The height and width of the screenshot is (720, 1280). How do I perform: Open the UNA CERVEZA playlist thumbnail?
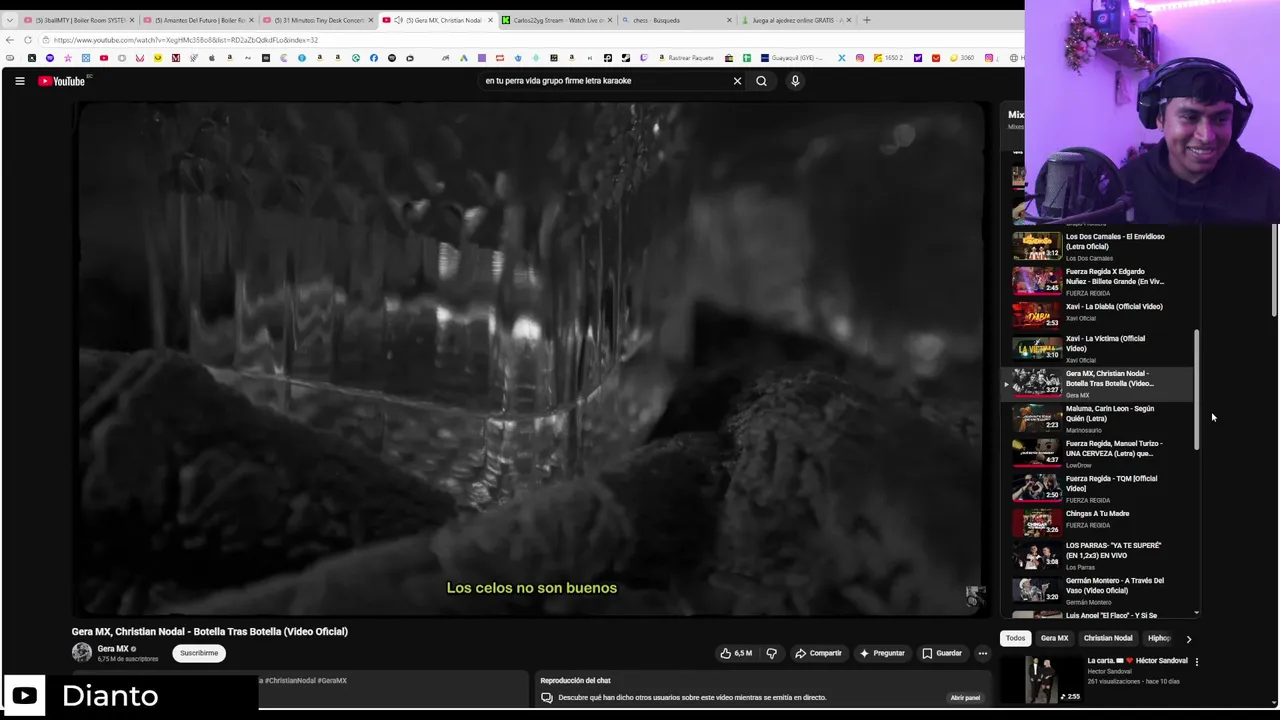pos(1037,452)
